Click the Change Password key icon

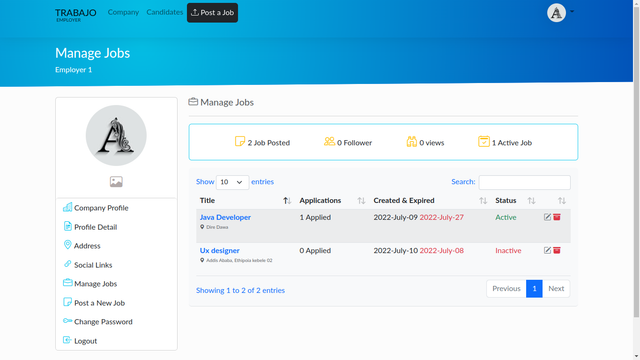68,321
